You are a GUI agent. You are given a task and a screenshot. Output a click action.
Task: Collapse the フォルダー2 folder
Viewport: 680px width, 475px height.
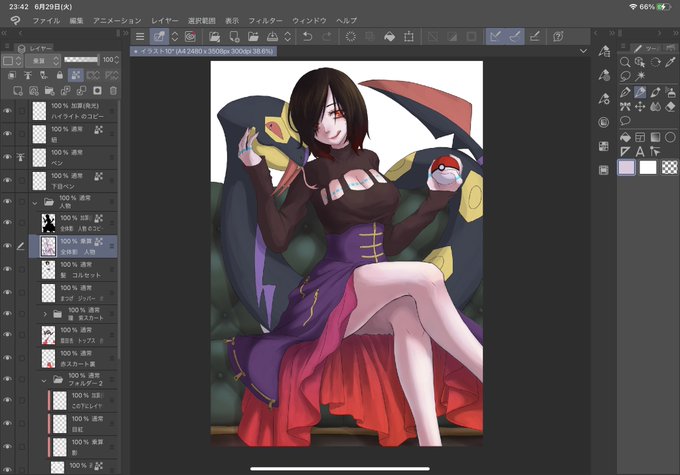pyautogui.click(x=44, y=380)
